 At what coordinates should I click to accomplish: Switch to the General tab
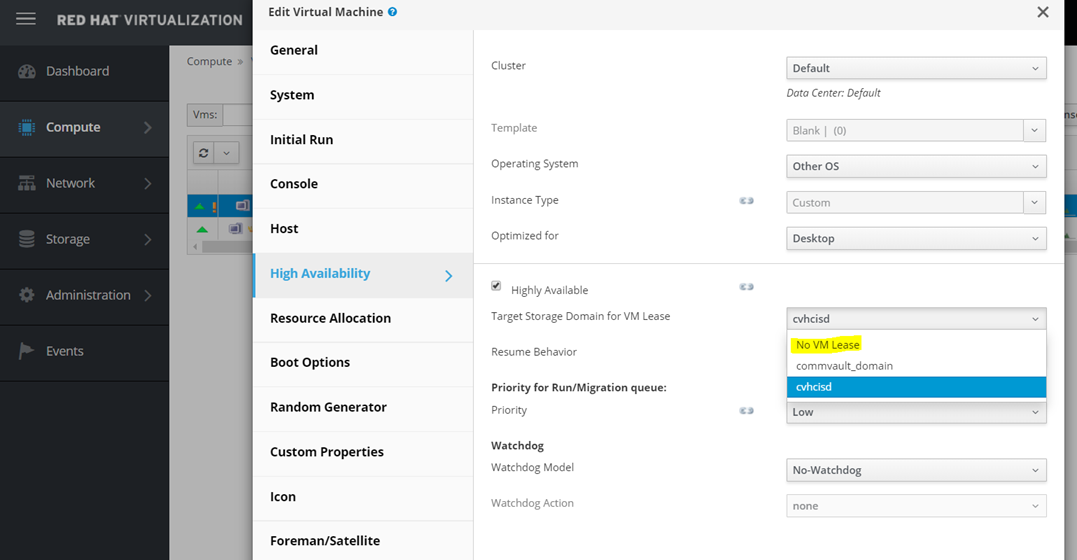coord(363,50)
